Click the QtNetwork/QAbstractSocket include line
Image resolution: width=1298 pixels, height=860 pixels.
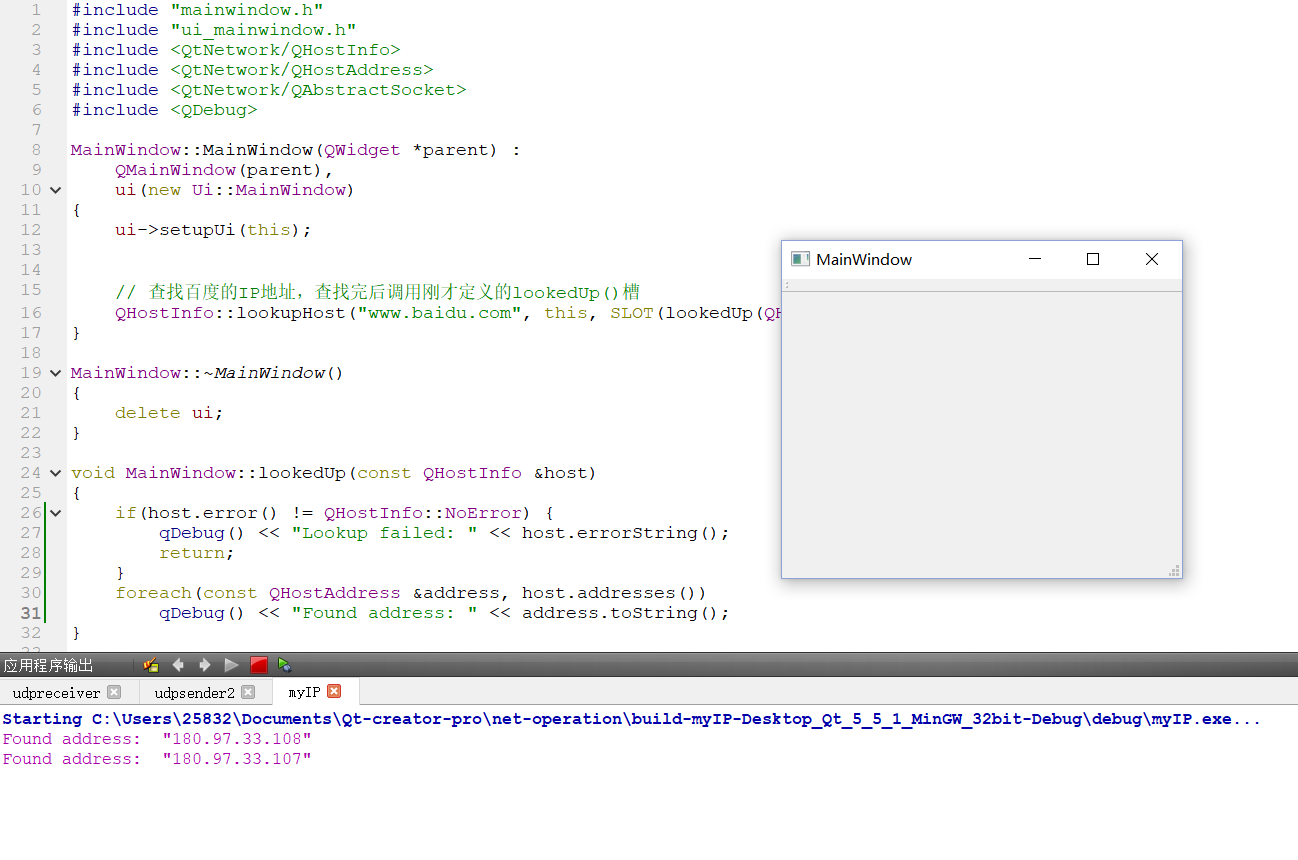pos(269,90)
